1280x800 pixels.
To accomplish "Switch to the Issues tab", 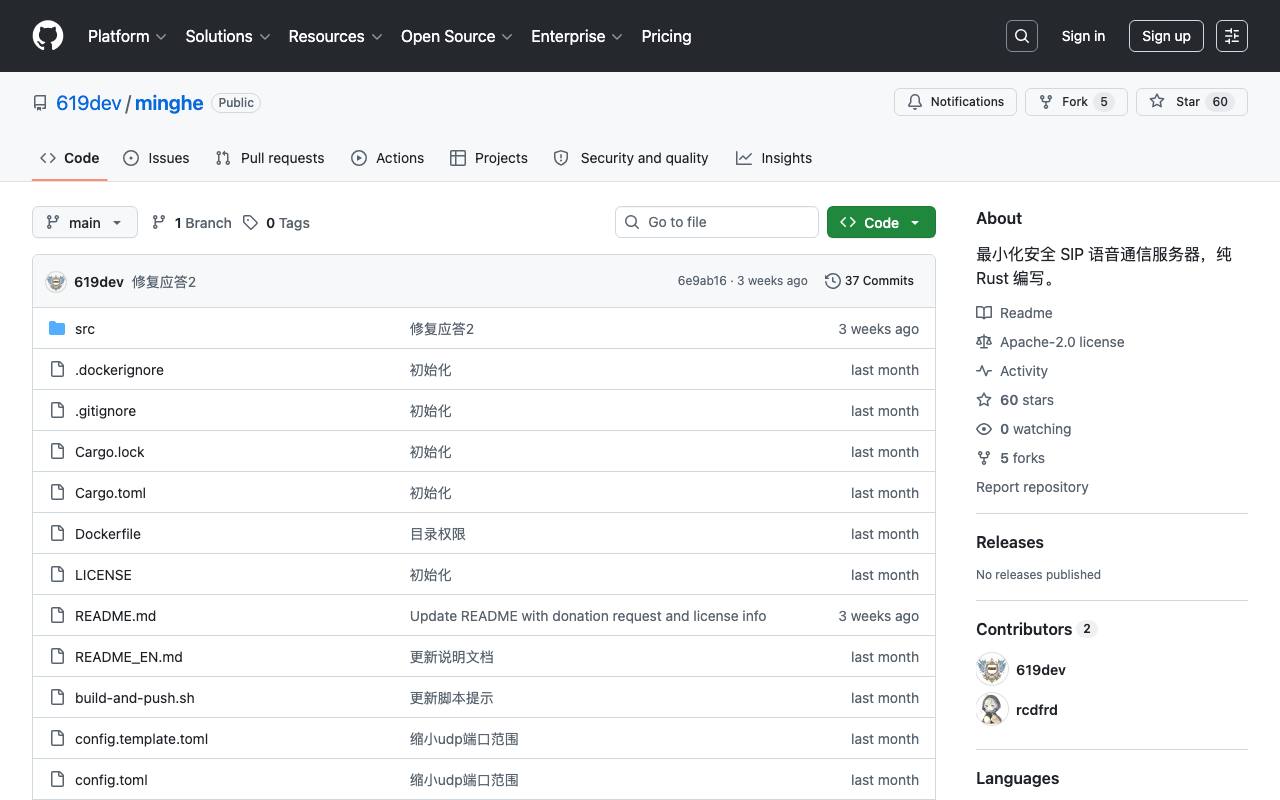I will point(156,158).
